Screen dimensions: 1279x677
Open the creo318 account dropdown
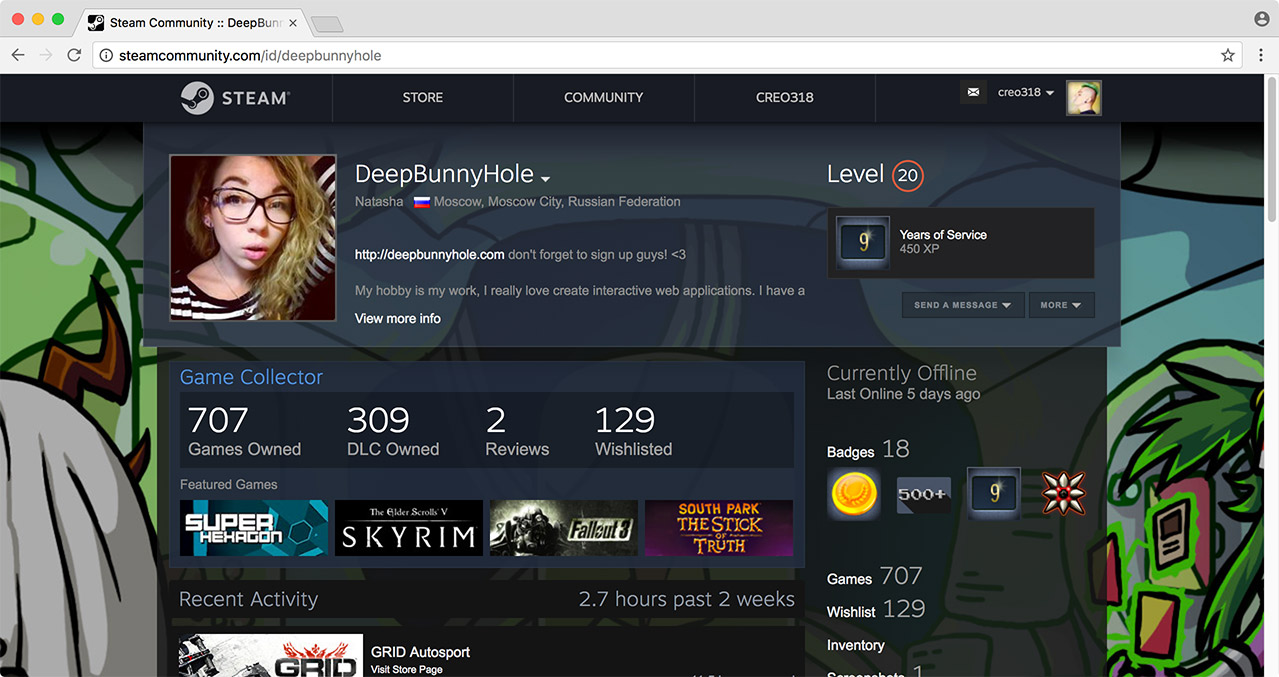click(1026, 92)
